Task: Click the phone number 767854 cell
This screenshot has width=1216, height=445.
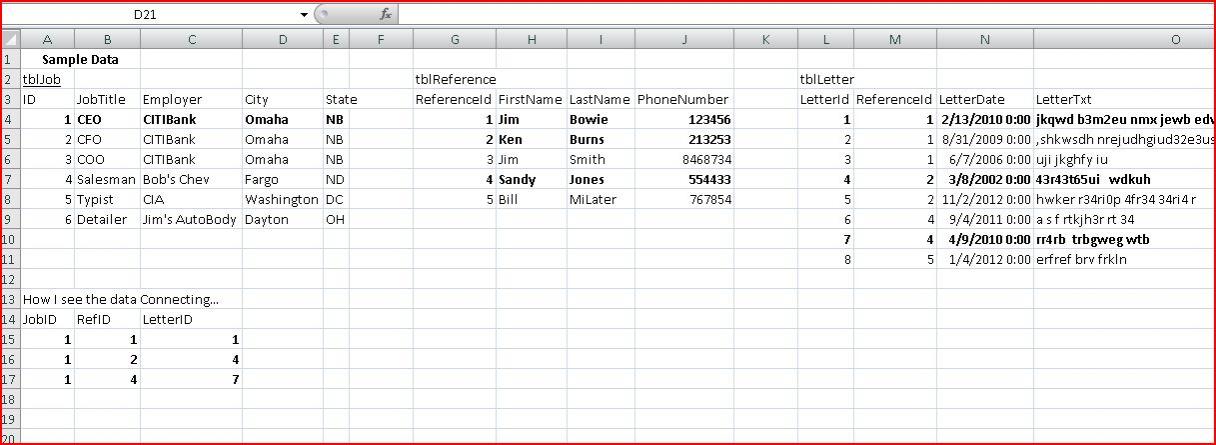Action: (684, 200)
